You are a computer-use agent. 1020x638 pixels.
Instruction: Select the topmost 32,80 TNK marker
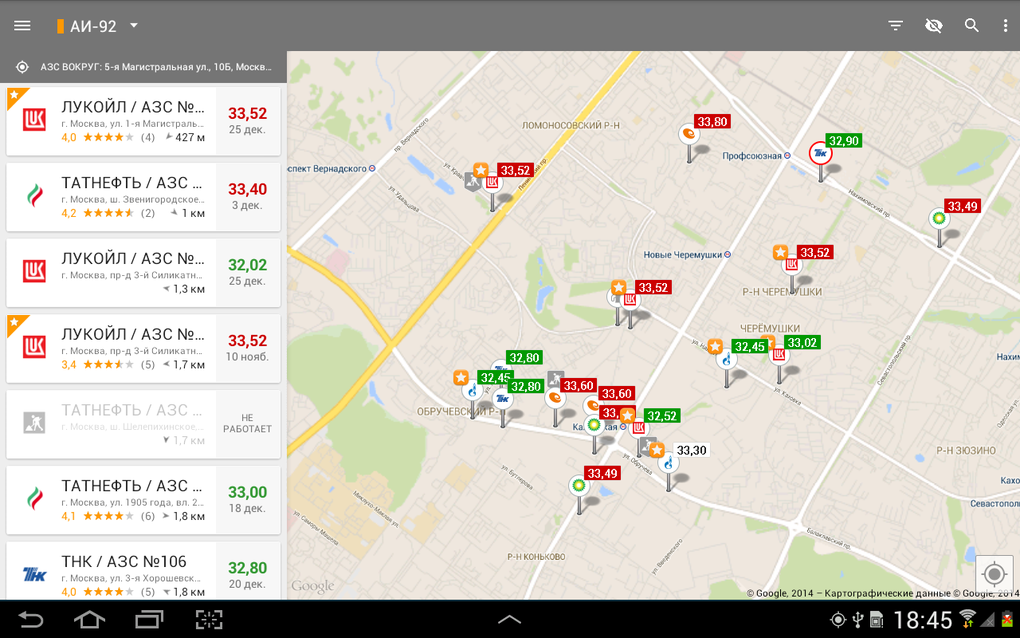pyautogui.click(x=524, y=358)
